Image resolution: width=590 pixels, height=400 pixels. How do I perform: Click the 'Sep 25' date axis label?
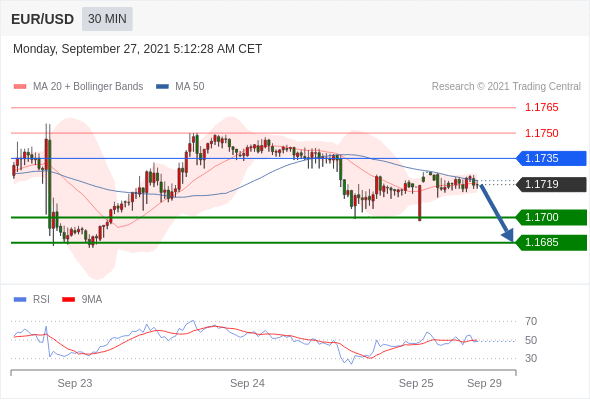coord(416,383)
